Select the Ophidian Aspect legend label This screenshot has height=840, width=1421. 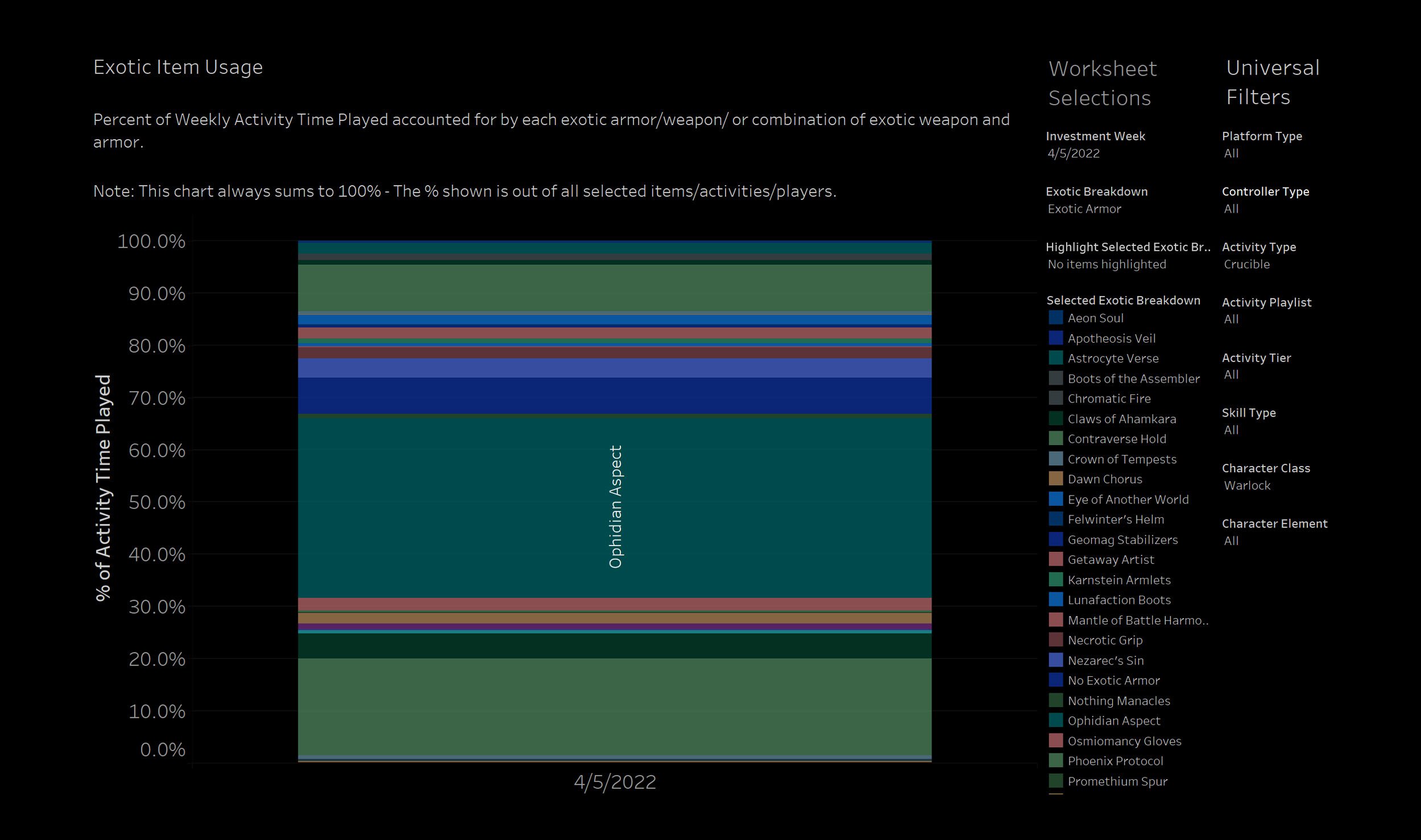tap(1113, 721)
